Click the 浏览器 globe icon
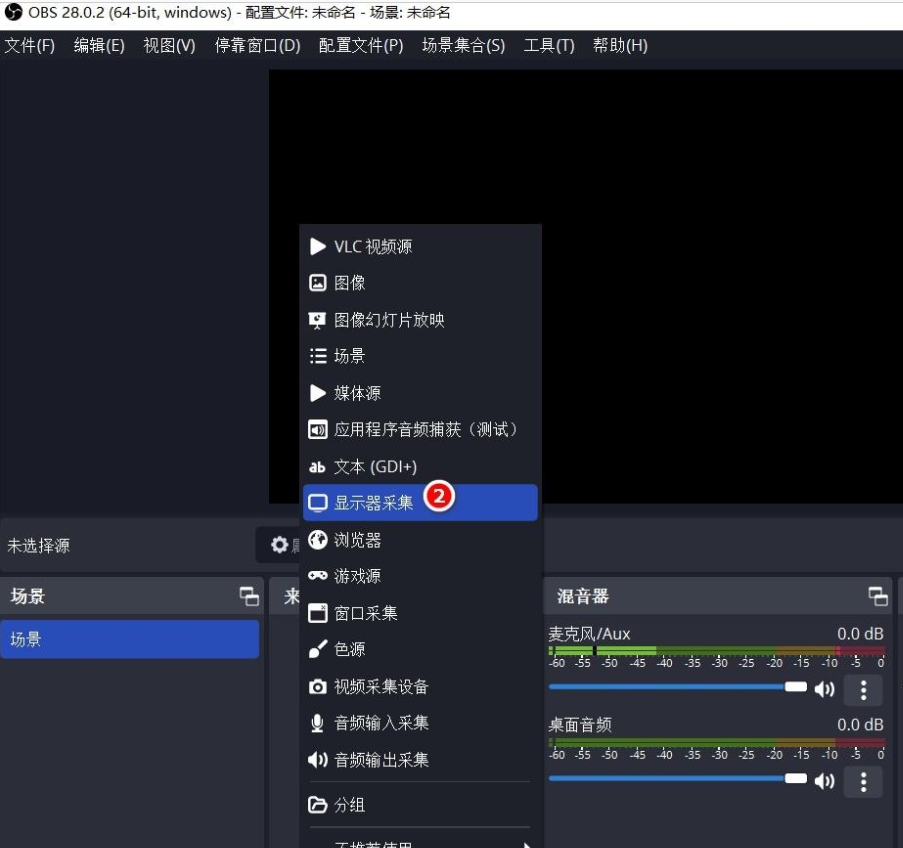The image size is (903, 848). click(x=317, y=540)
